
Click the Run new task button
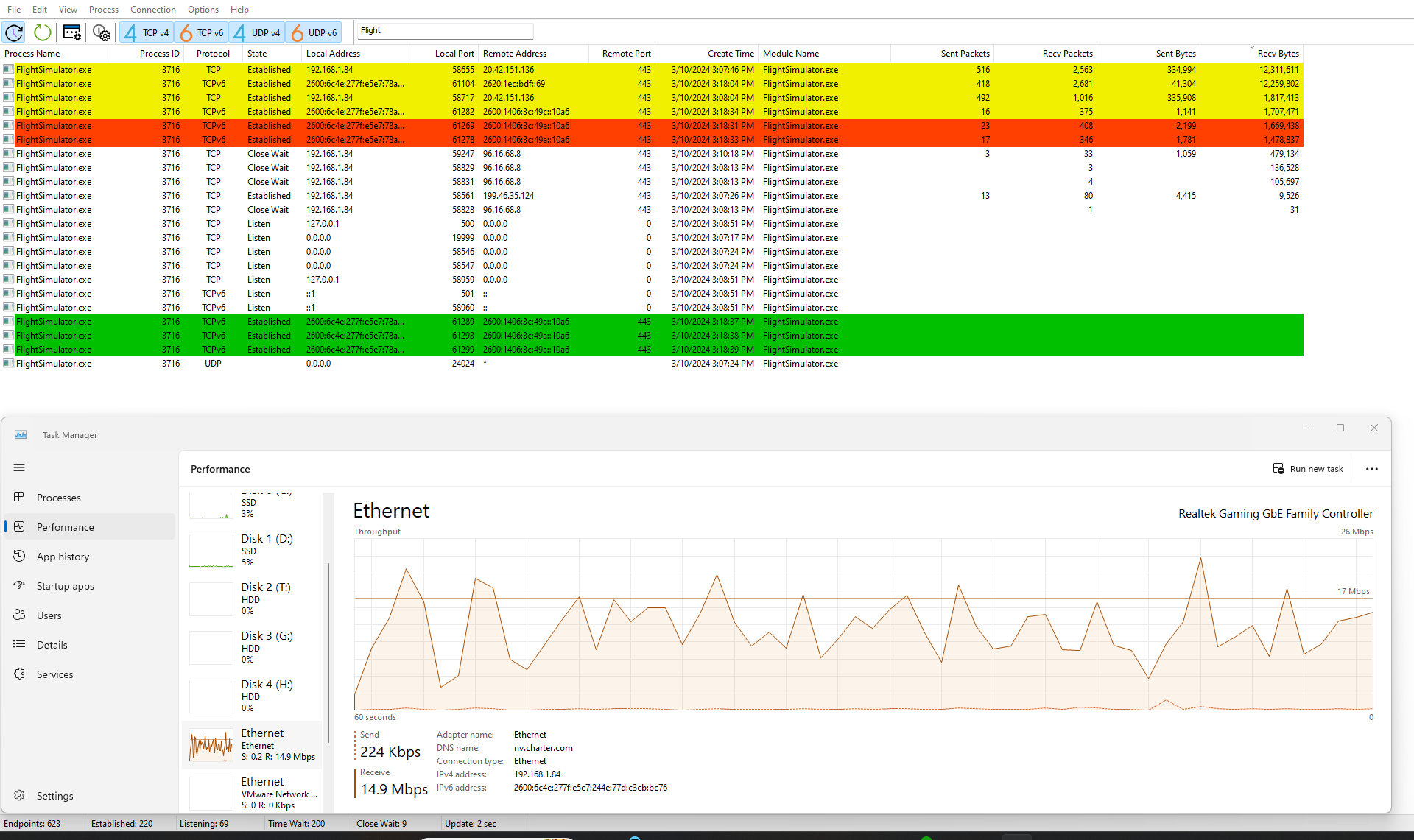pyautogui.click(x=1308, y=469)
